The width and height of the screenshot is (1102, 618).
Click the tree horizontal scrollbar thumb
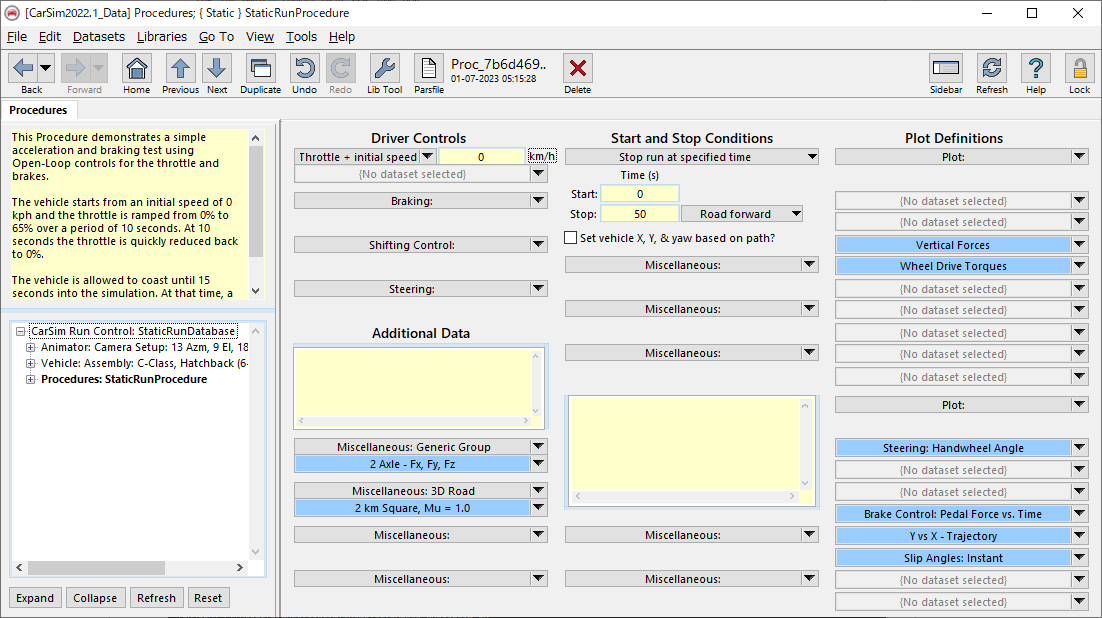[x=96, y=567]
